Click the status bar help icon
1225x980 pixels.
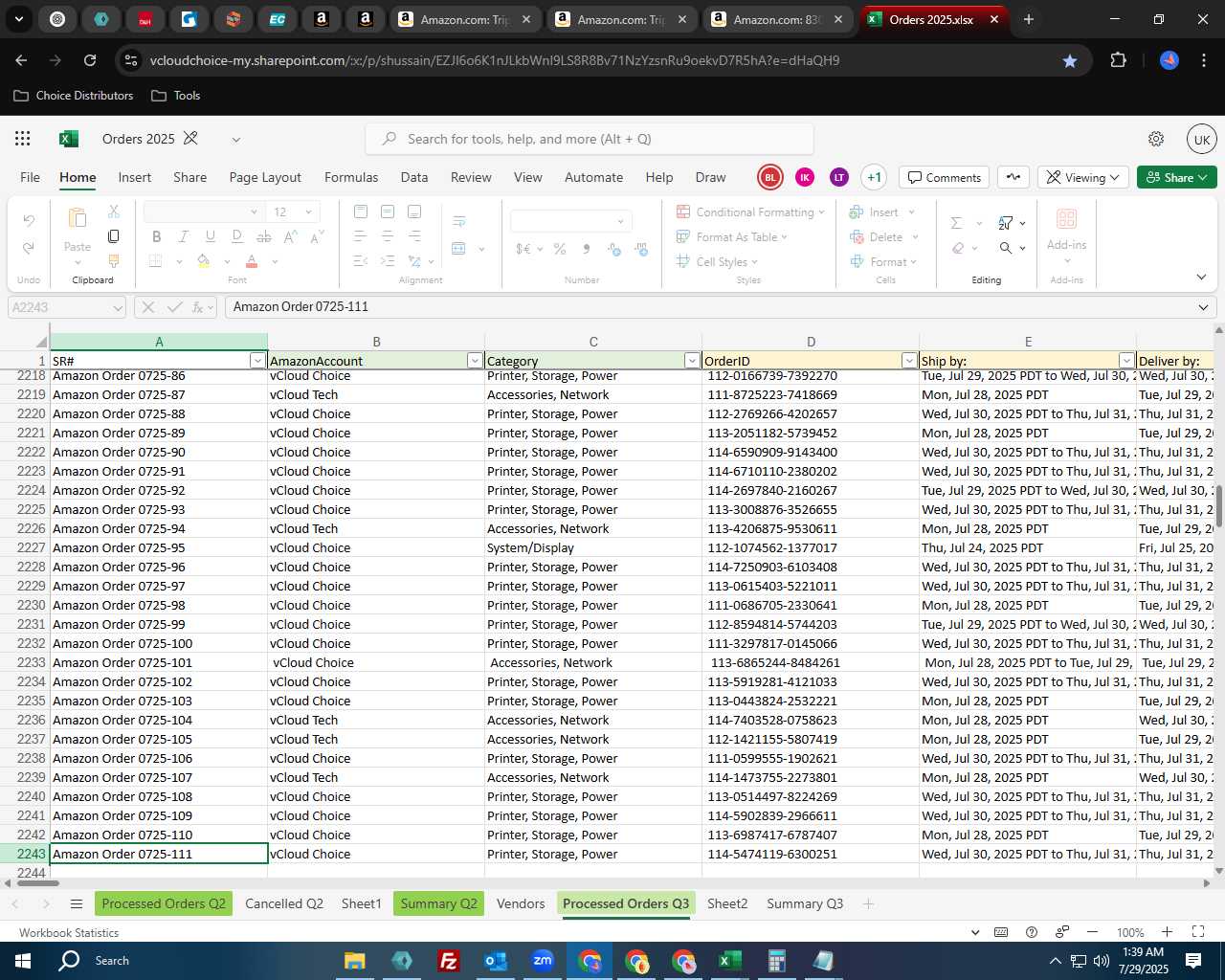1032,932
